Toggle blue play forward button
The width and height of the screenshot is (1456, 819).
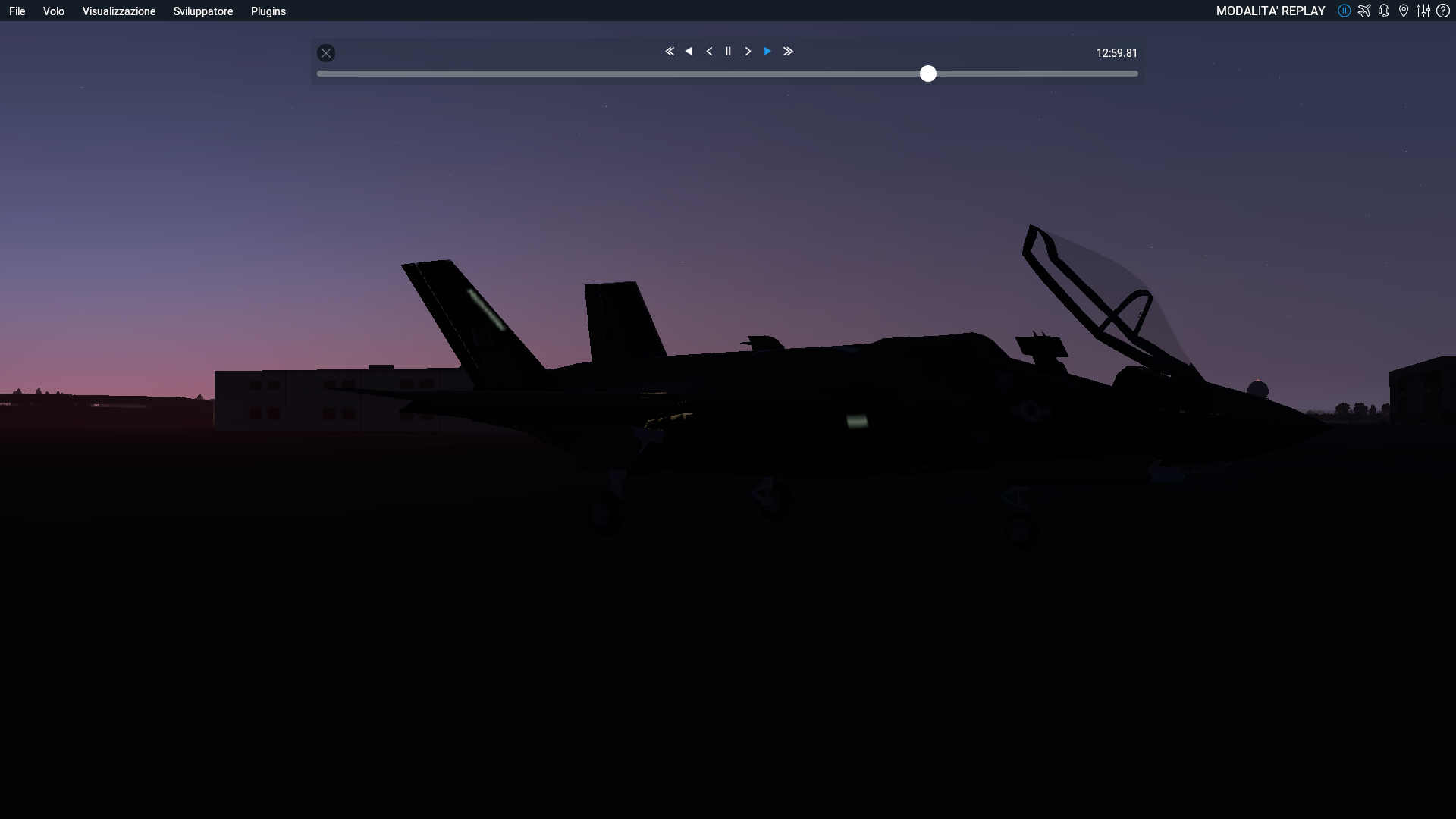[x=767, y=52]
